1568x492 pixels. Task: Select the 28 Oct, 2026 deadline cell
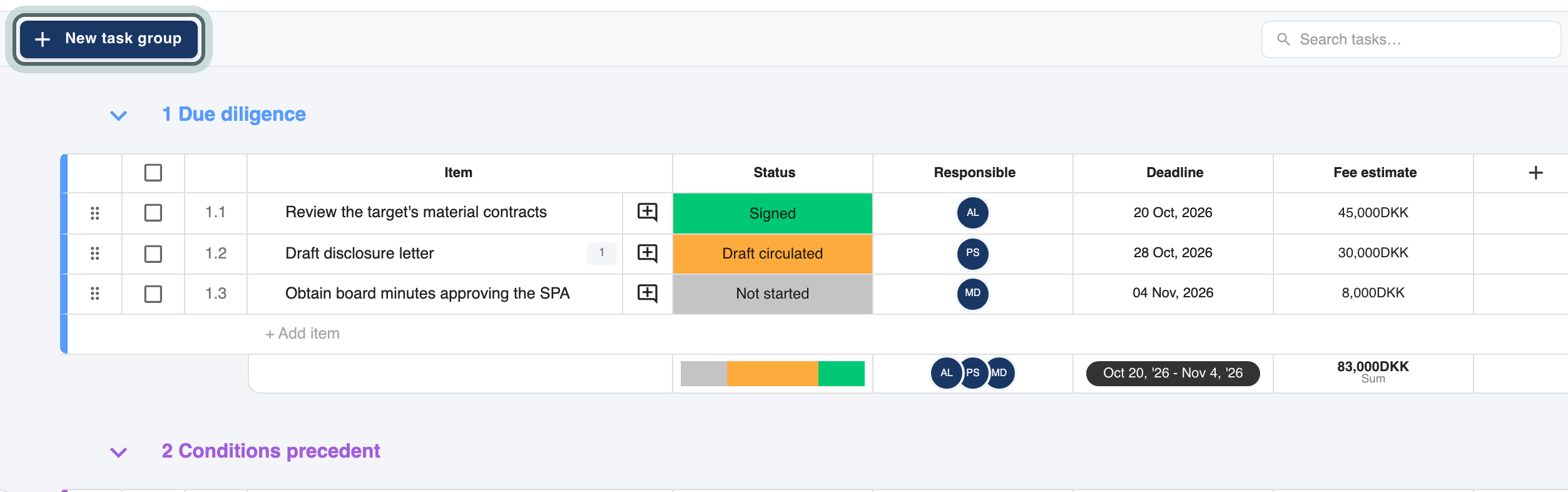(x=1173, y=253)
